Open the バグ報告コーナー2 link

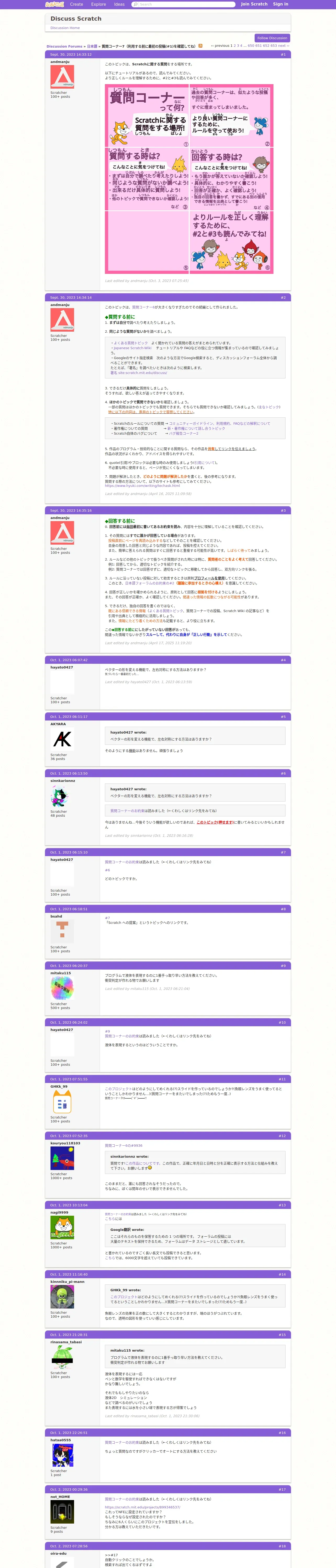(x=183, y=433)
